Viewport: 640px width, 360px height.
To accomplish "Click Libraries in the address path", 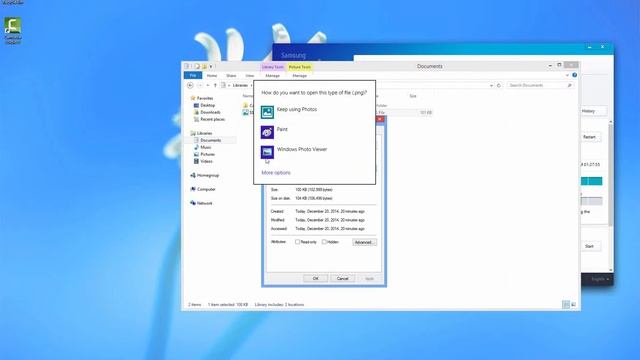I will click(x=240, y=85).
